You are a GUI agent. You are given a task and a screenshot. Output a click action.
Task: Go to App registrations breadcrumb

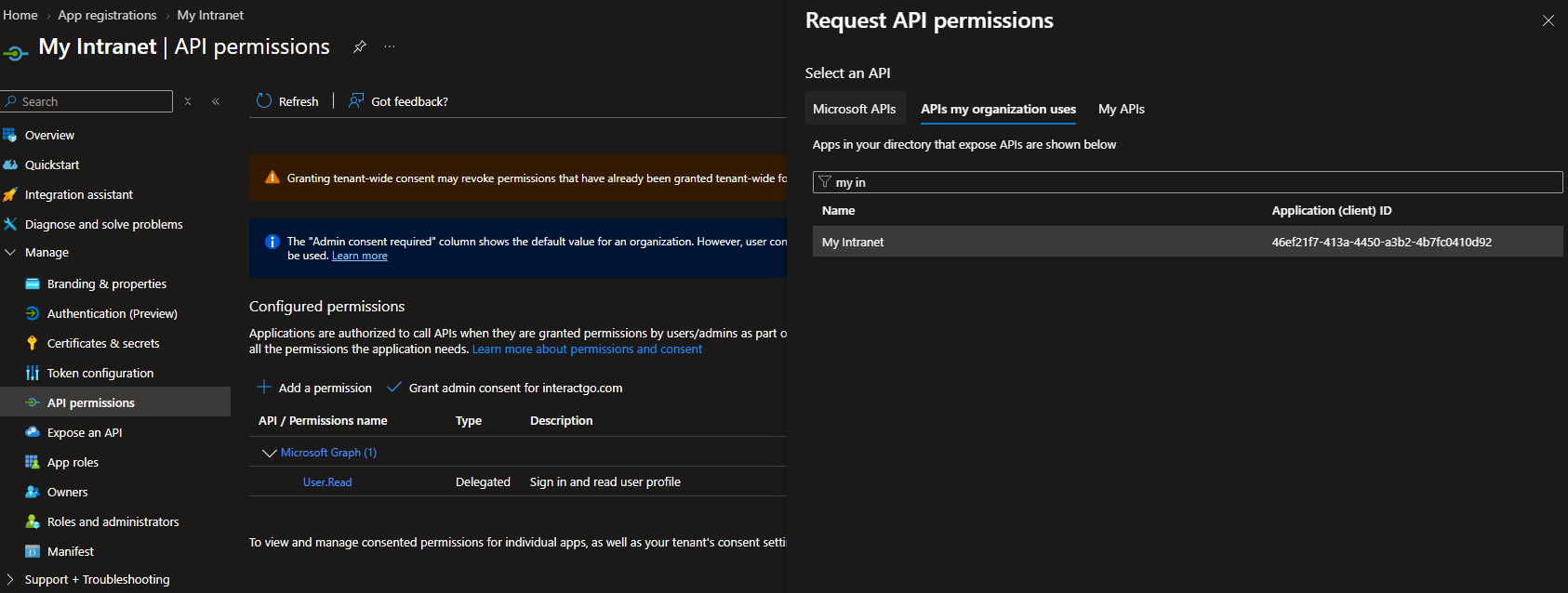107,15
